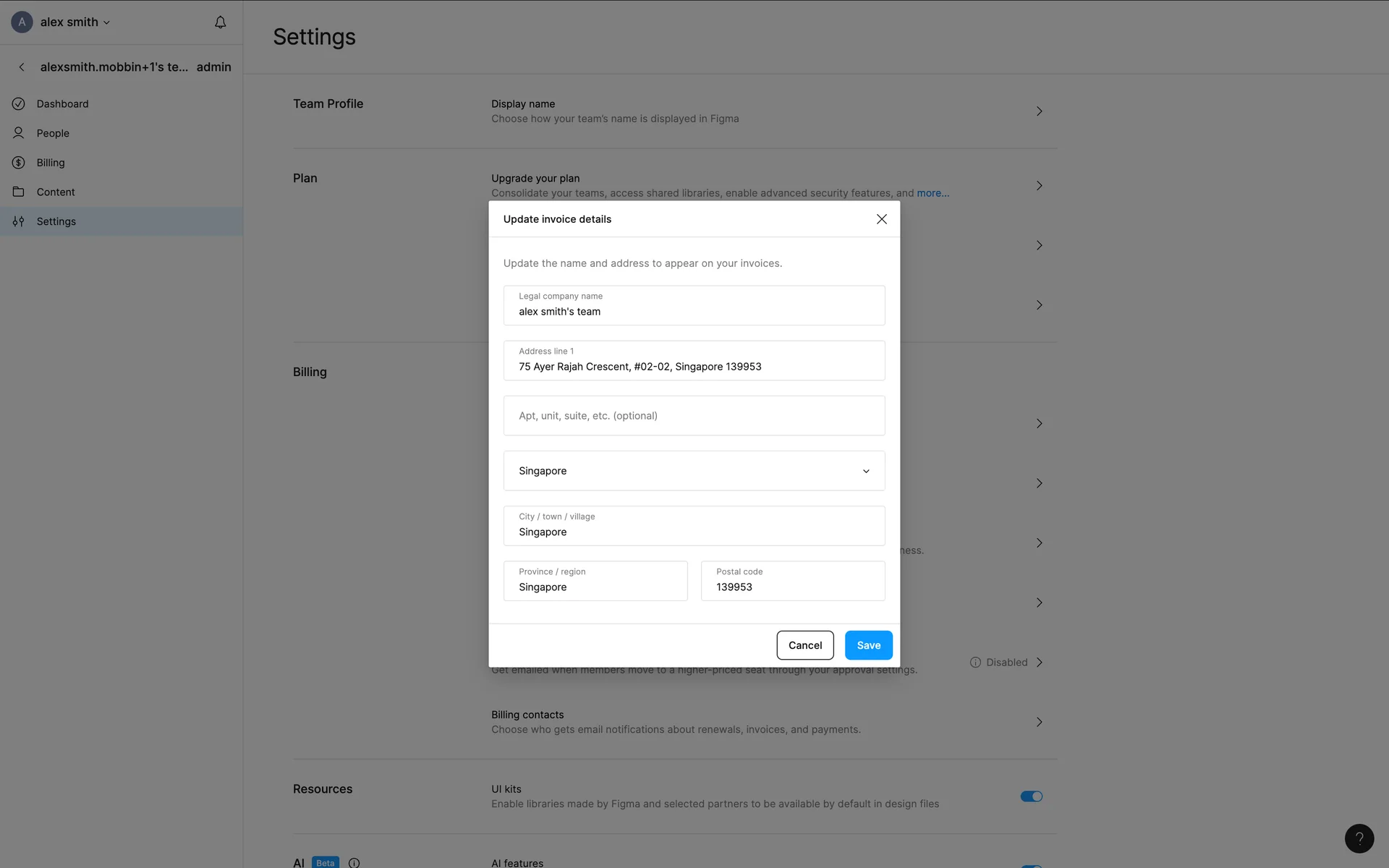Click the notifications bell icon
Image resolution: width=1389 pixels, height=868 pixels.
220,22
